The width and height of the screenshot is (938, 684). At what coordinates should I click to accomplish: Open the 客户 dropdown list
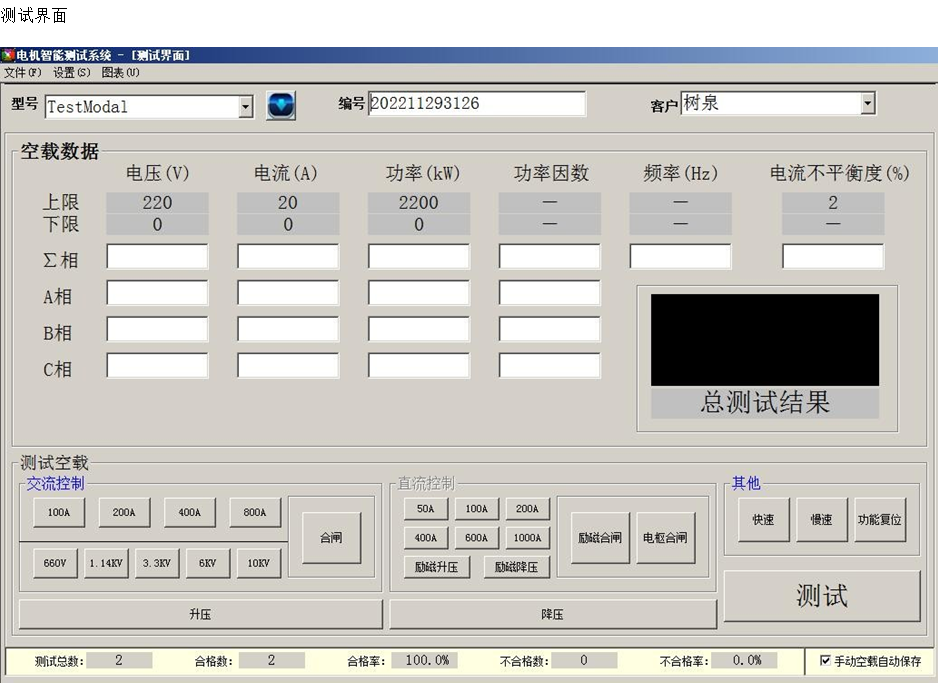coord(867,103)
